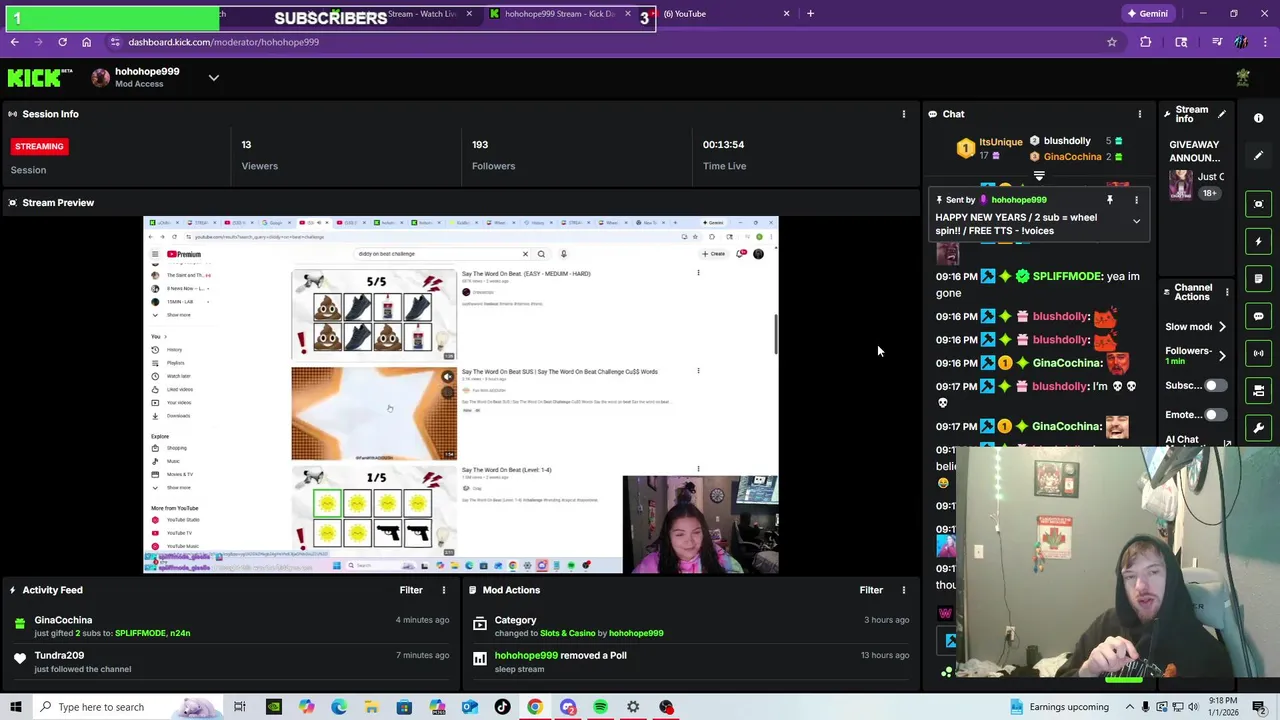Switch to hohohope999 Stream Kick tab
Viewport: 1280px width, 720px height.
click(560, 14)
